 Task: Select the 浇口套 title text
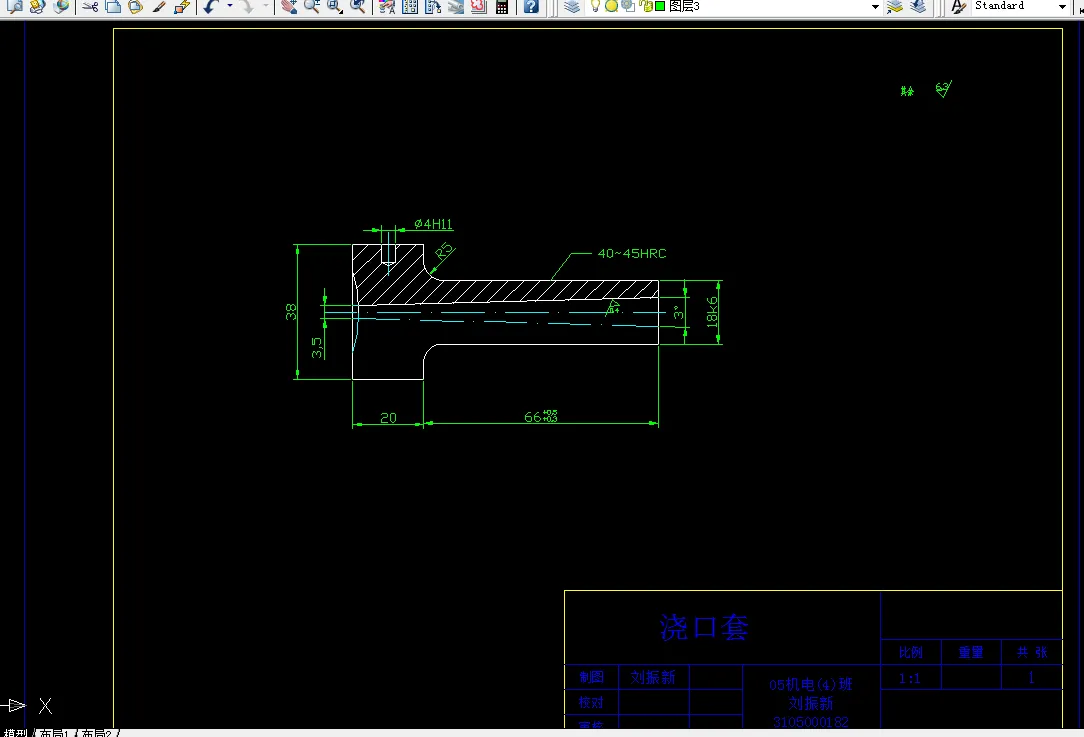coord(704,627)
